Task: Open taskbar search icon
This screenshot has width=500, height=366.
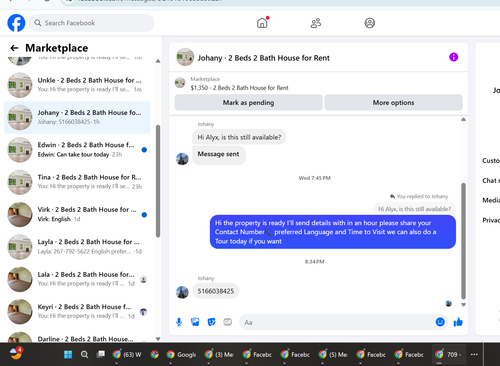Action: tap(84, 354)
